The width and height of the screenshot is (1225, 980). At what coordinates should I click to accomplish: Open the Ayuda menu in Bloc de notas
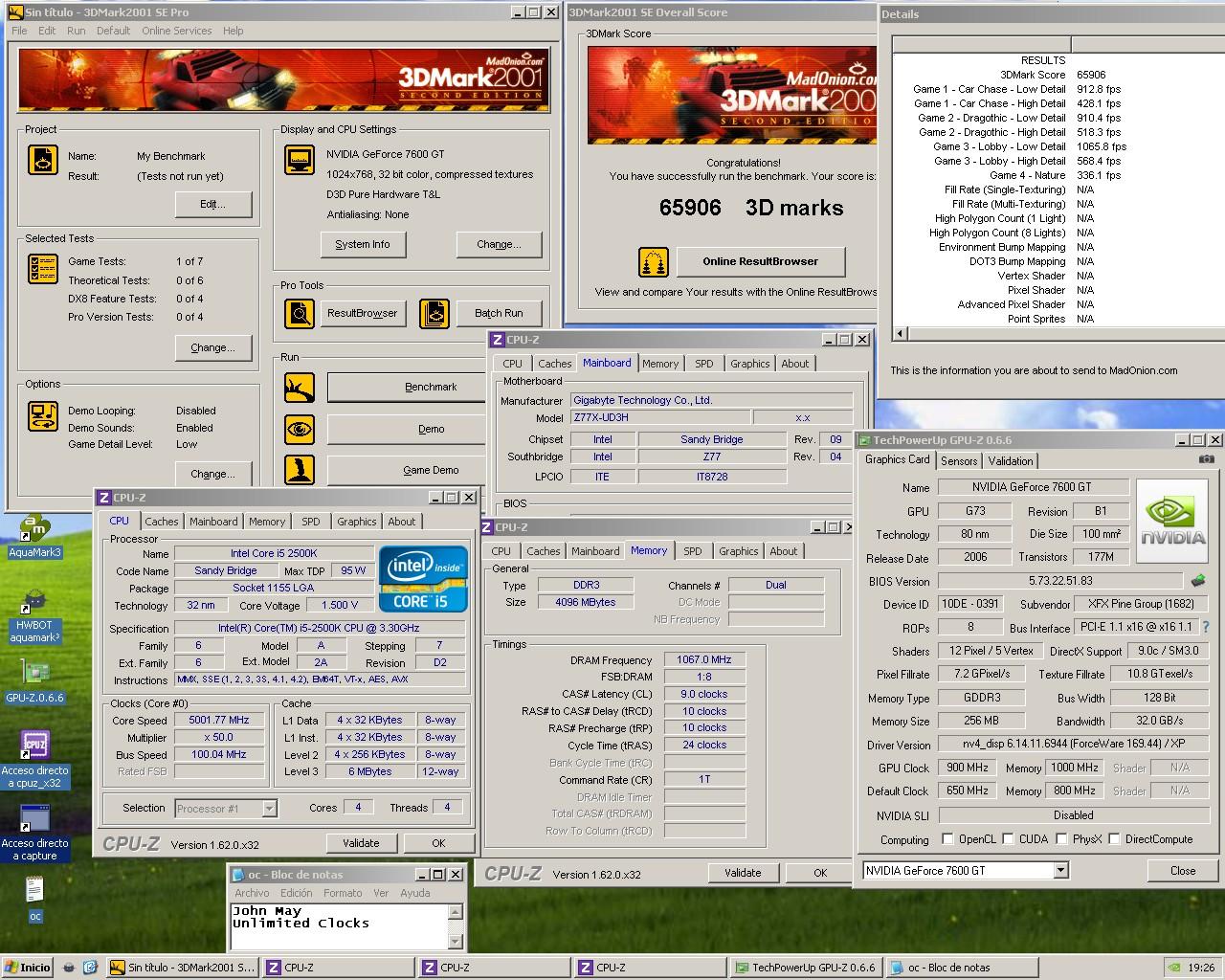[415, 893]
